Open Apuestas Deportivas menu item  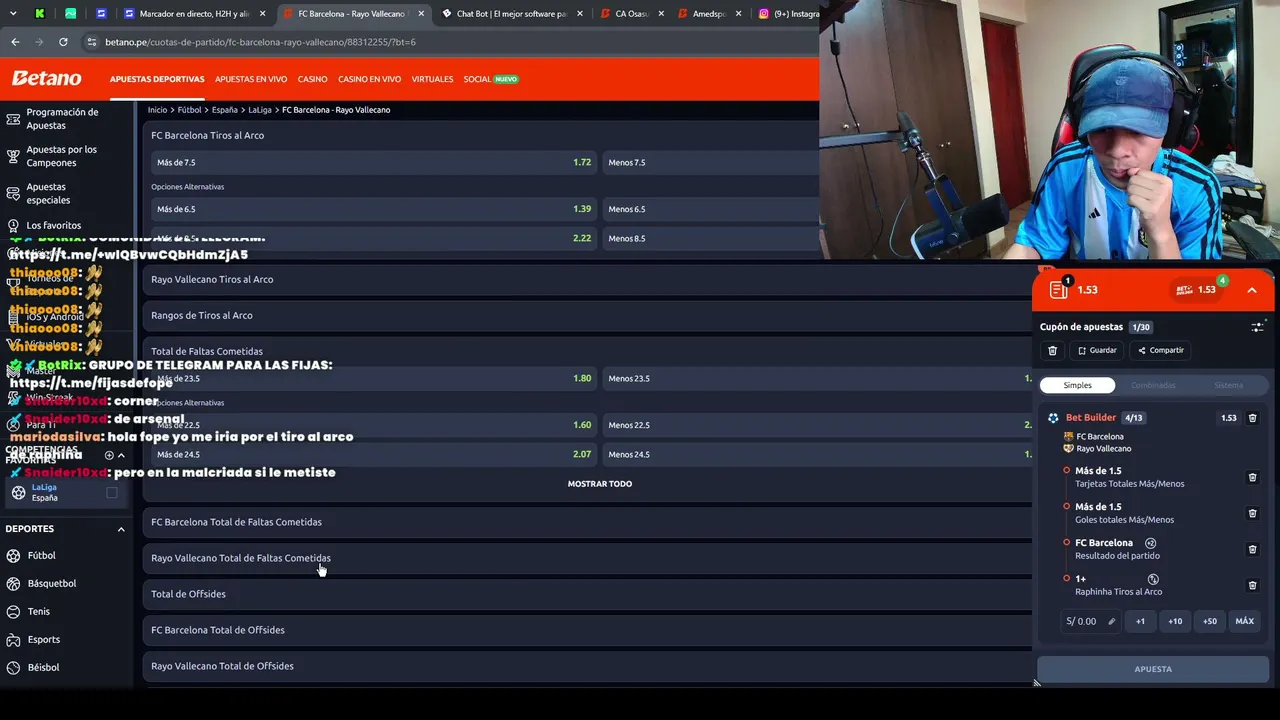tap(157, 79)
